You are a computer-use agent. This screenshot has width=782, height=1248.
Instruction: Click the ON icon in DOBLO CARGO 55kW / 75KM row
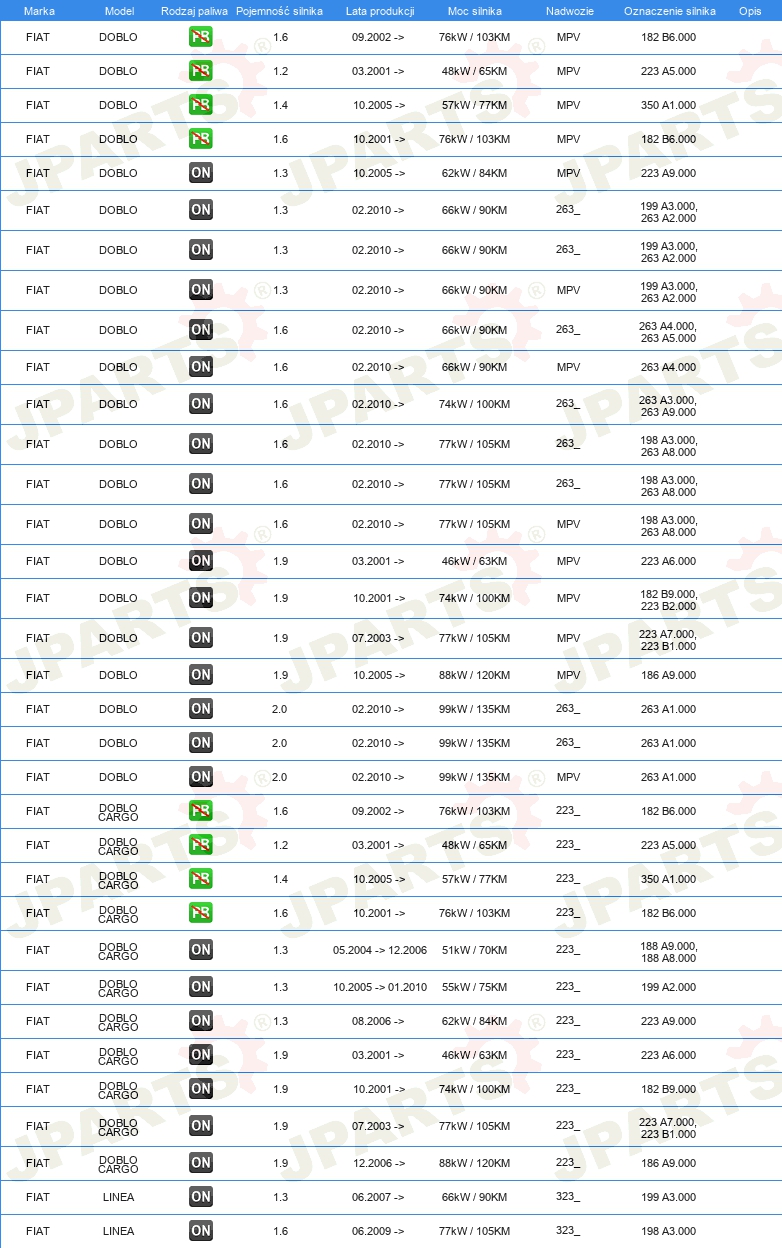(x=201, y=987)
